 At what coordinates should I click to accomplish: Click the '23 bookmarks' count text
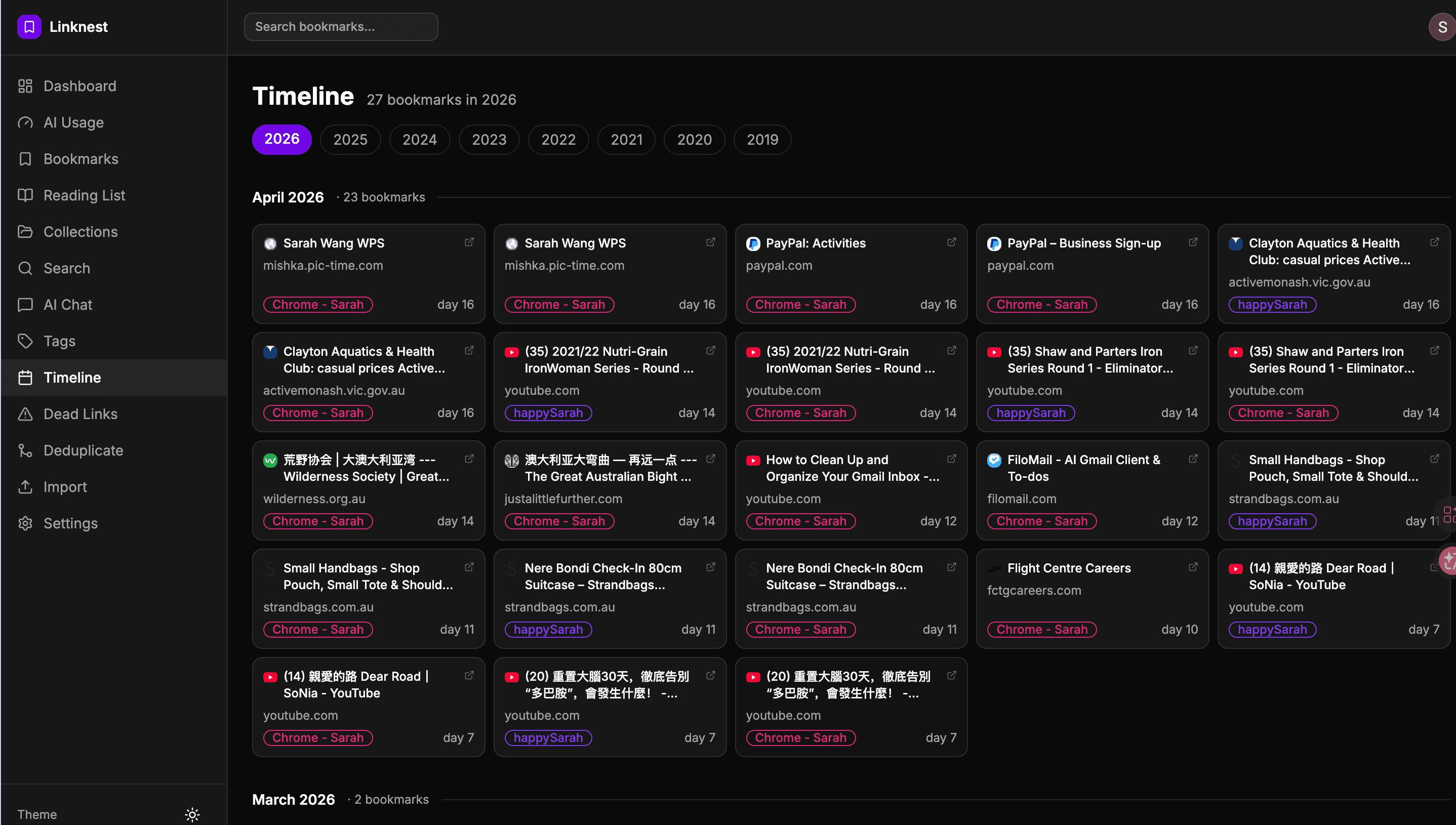(x=384, y=197)
